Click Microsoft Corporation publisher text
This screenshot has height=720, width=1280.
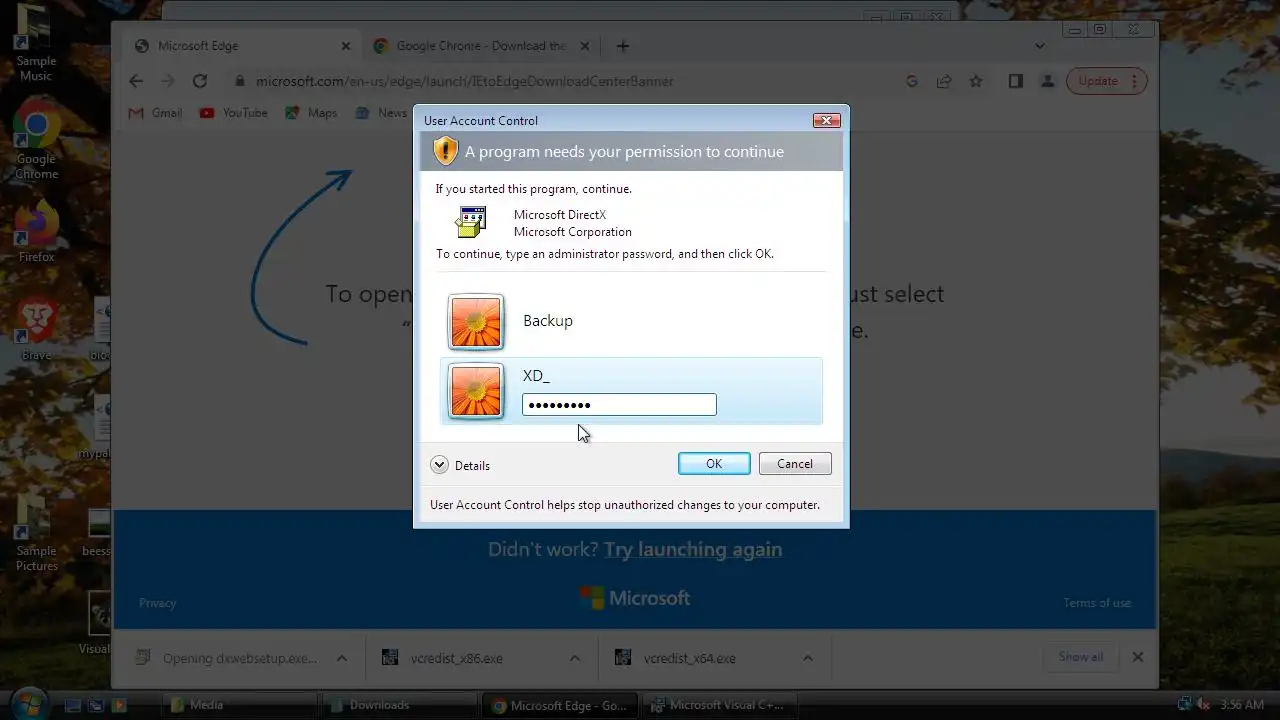pyautogui.click(x=573, y=231)
